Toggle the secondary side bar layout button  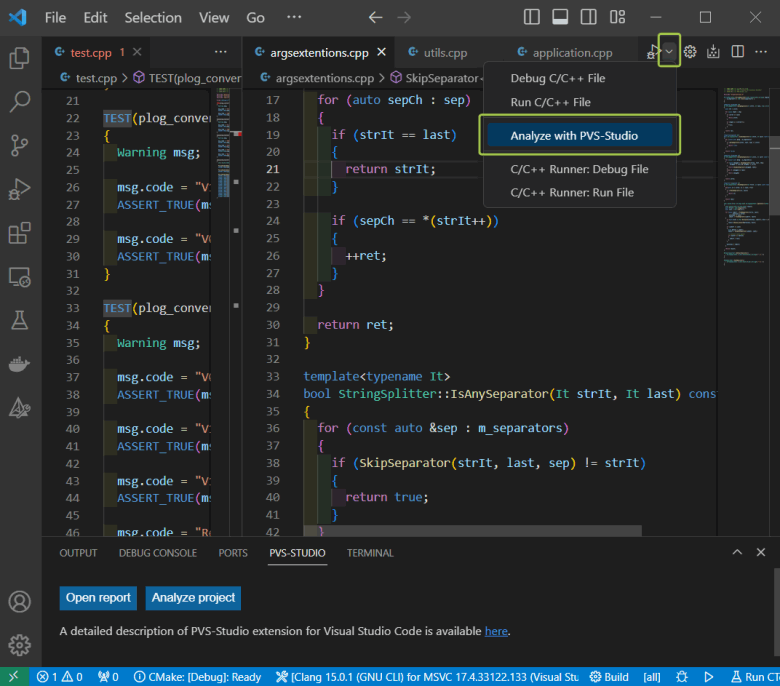(x=589, y=17)
